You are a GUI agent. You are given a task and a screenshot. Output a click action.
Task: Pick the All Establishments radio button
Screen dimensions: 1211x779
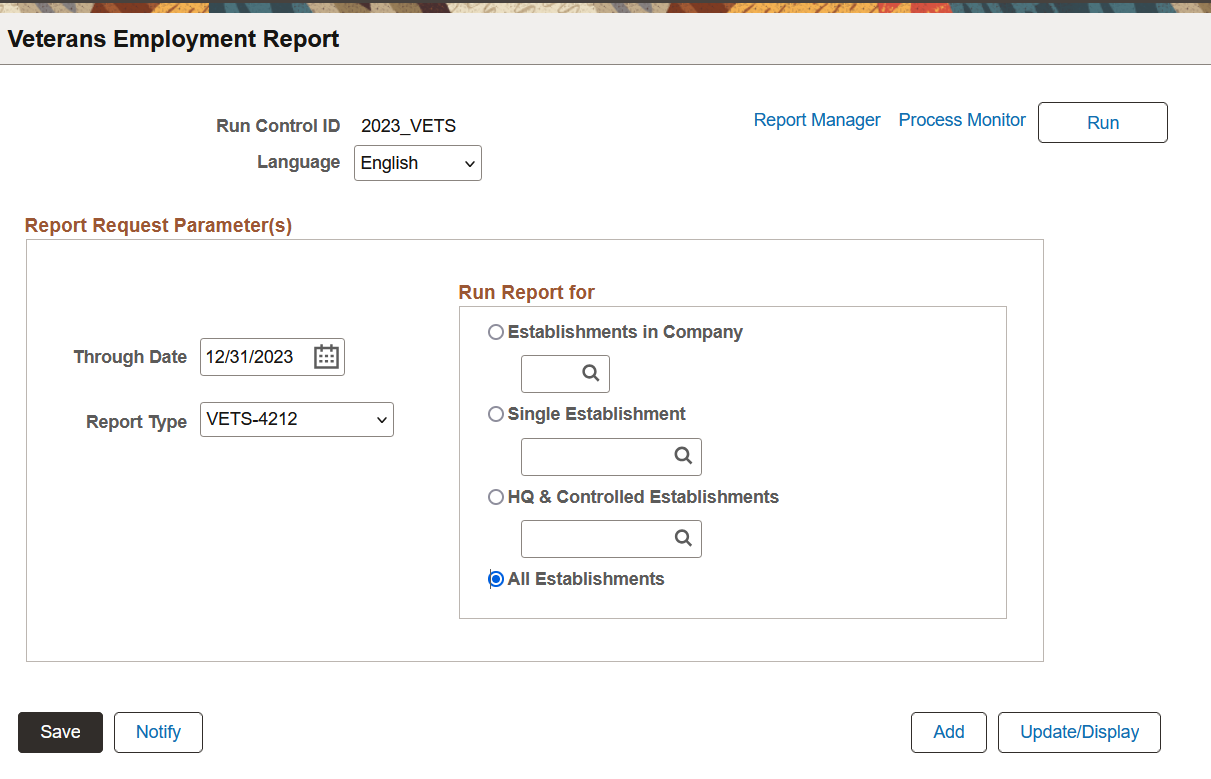[x=496, y=579]
